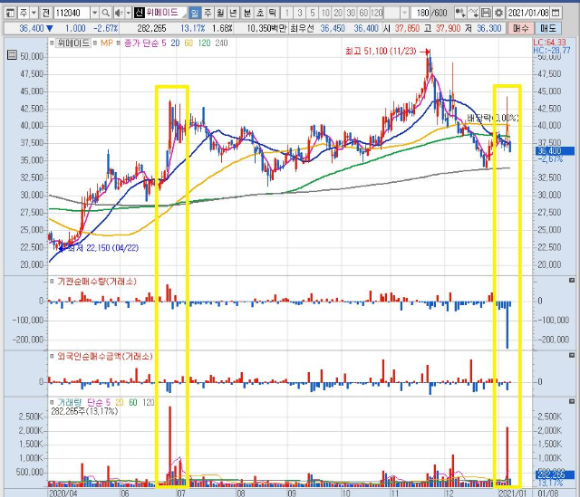Click the 전 button beside the code

(46, 13)
